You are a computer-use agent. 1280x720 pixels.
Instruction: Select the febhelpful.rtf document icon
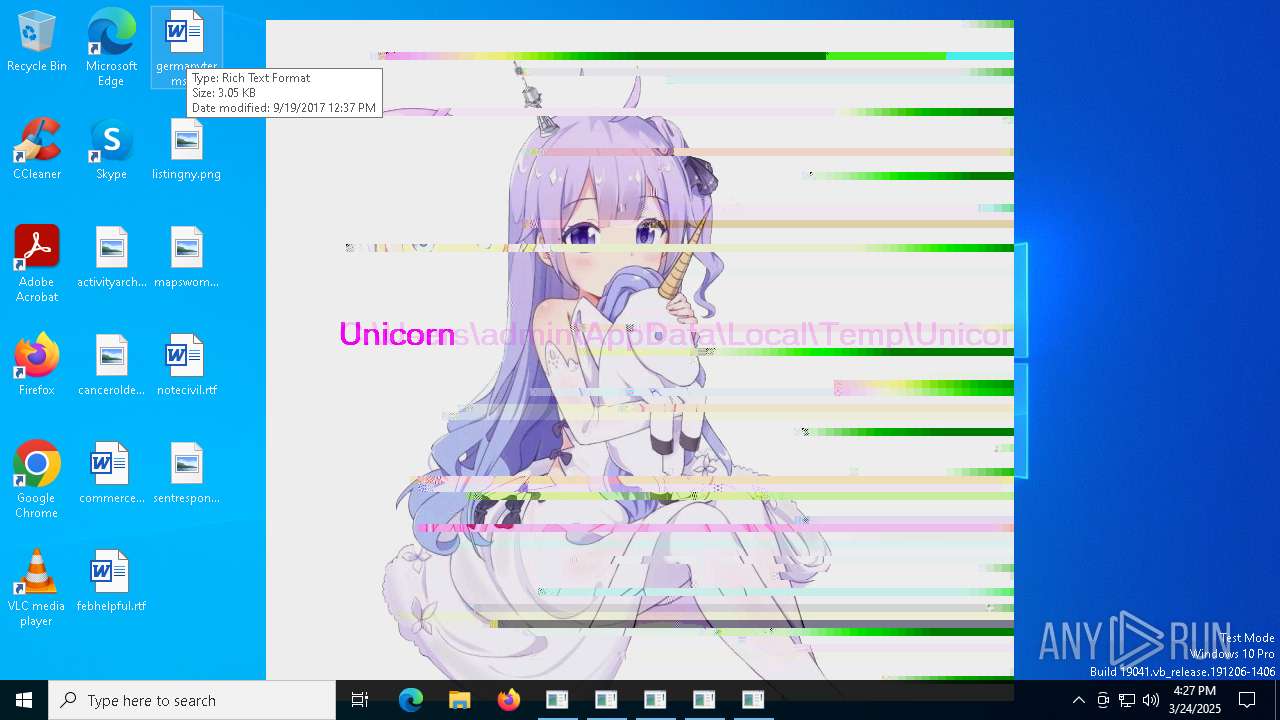111,582
